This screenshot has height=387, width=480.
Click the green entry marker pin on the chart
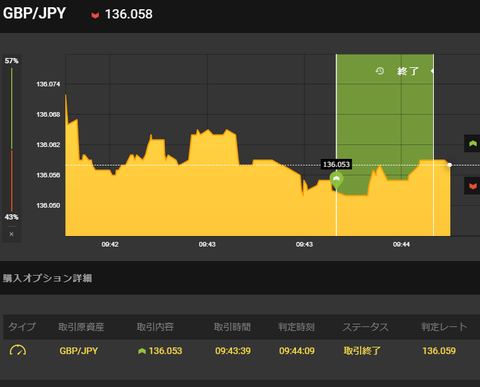pyautogui.click(x=336, y=180)
